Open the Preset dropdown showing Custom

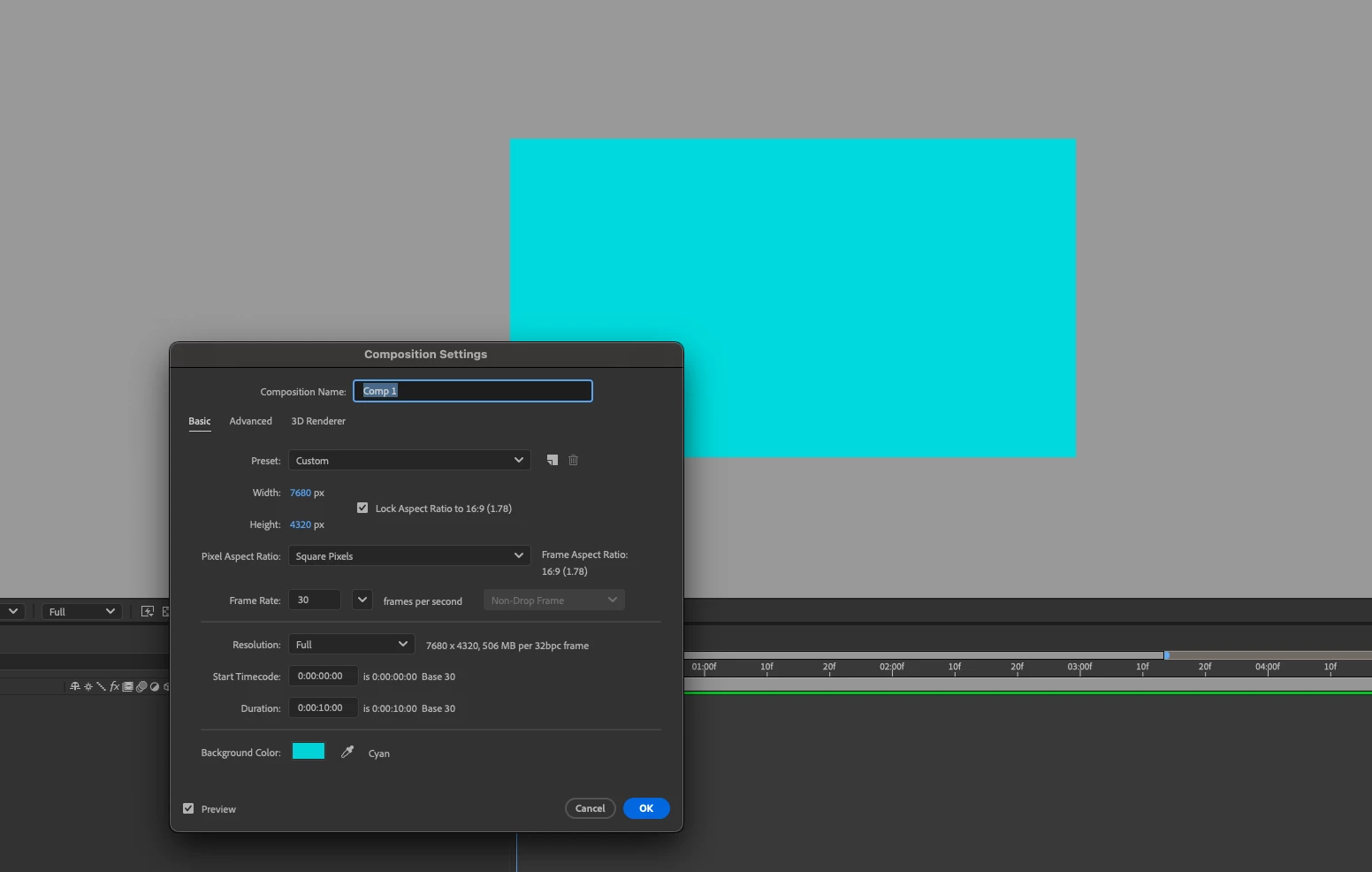coord(409,460)
